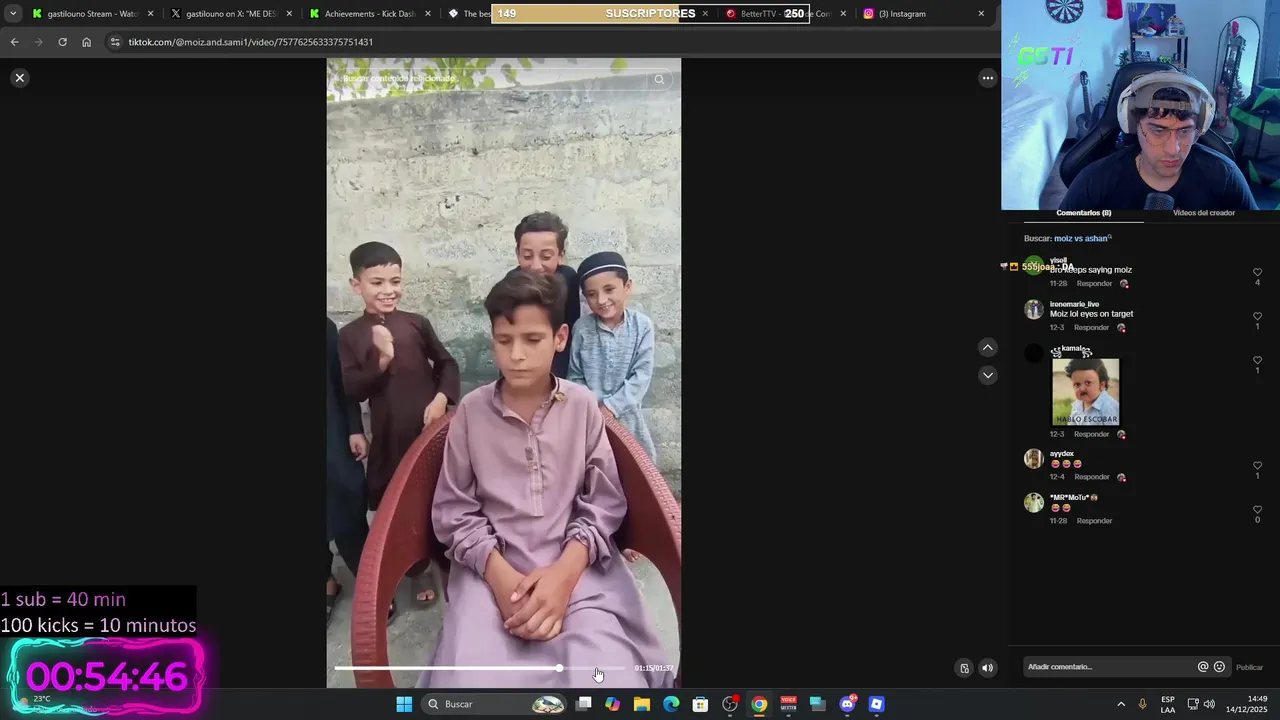Open Roblox from the taskbar
1280x720 pixels.
point(876,704)
